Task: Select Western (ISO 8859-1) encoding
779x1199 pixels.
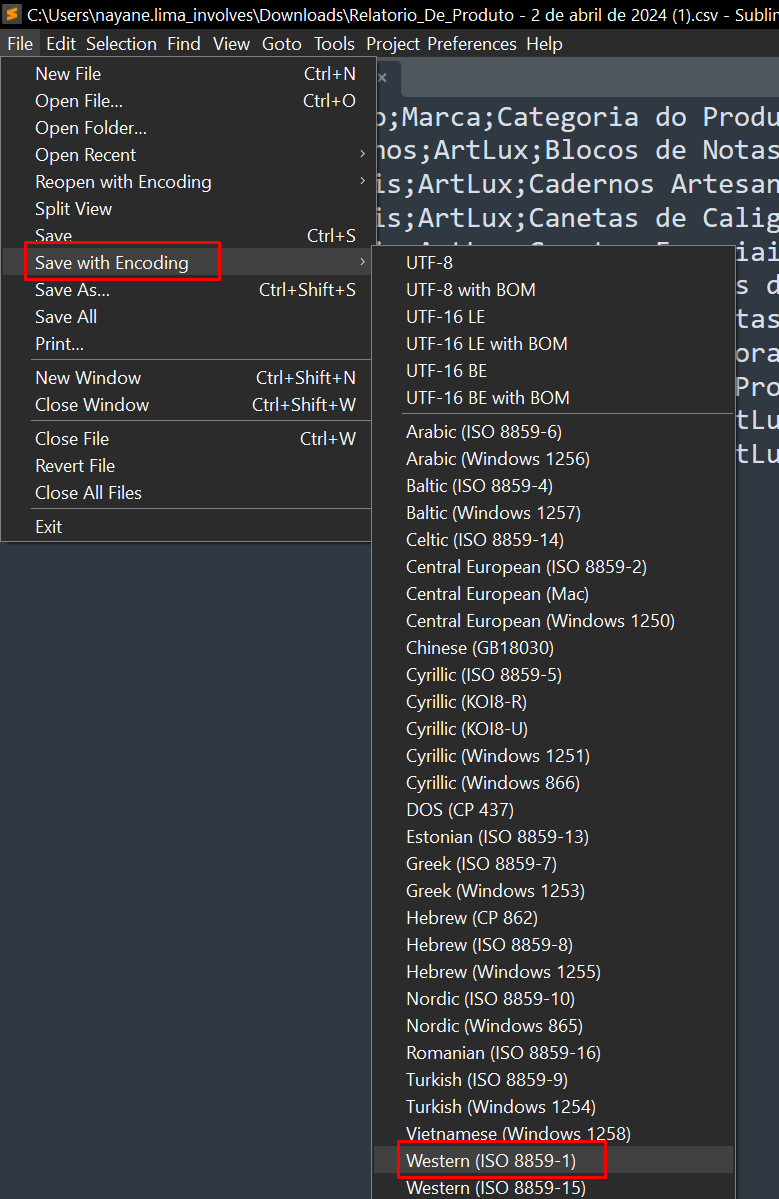Action: (x=491, y=1161)
